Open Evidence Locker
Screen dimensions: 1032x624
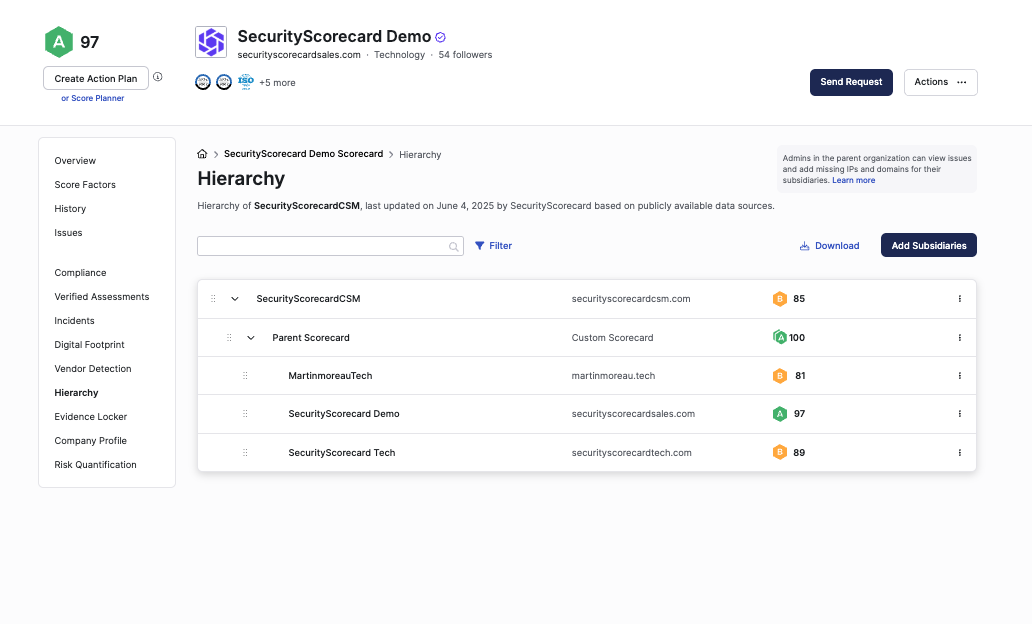pyautogui.click(x=91, y=417)
